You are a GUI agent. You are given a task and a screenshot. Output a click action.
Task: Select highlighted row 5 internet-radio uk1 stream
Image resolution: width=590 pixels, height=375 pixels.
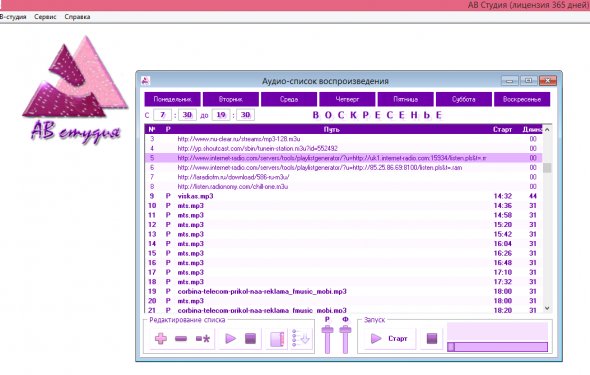click(343, 158)
